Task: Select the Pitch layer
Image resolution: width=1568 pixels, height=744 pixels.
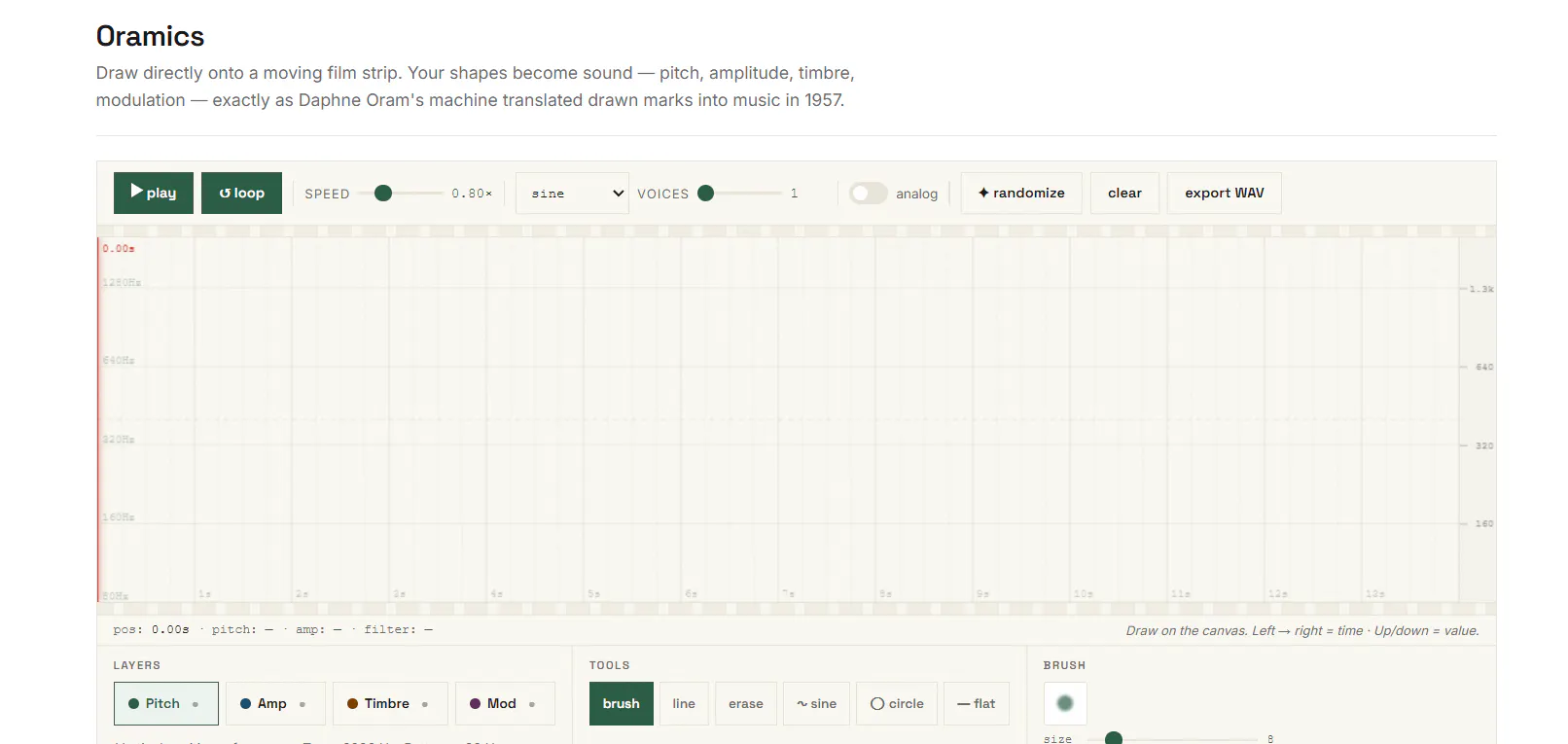Action: (x=166, y=704)
